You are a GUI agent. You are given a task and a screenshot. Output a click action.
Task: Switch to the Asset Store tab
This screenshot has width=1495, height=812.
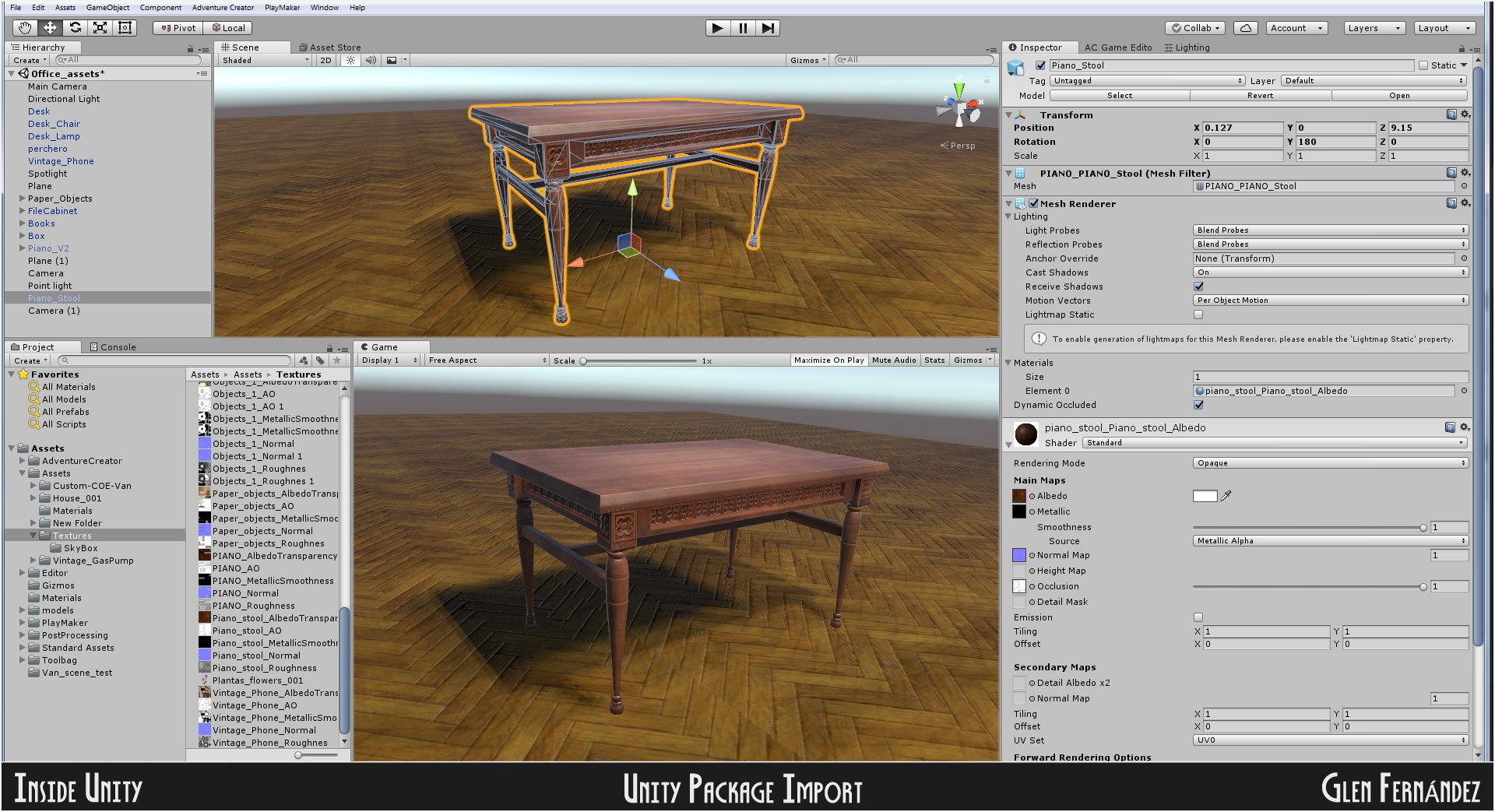(330, 47)
